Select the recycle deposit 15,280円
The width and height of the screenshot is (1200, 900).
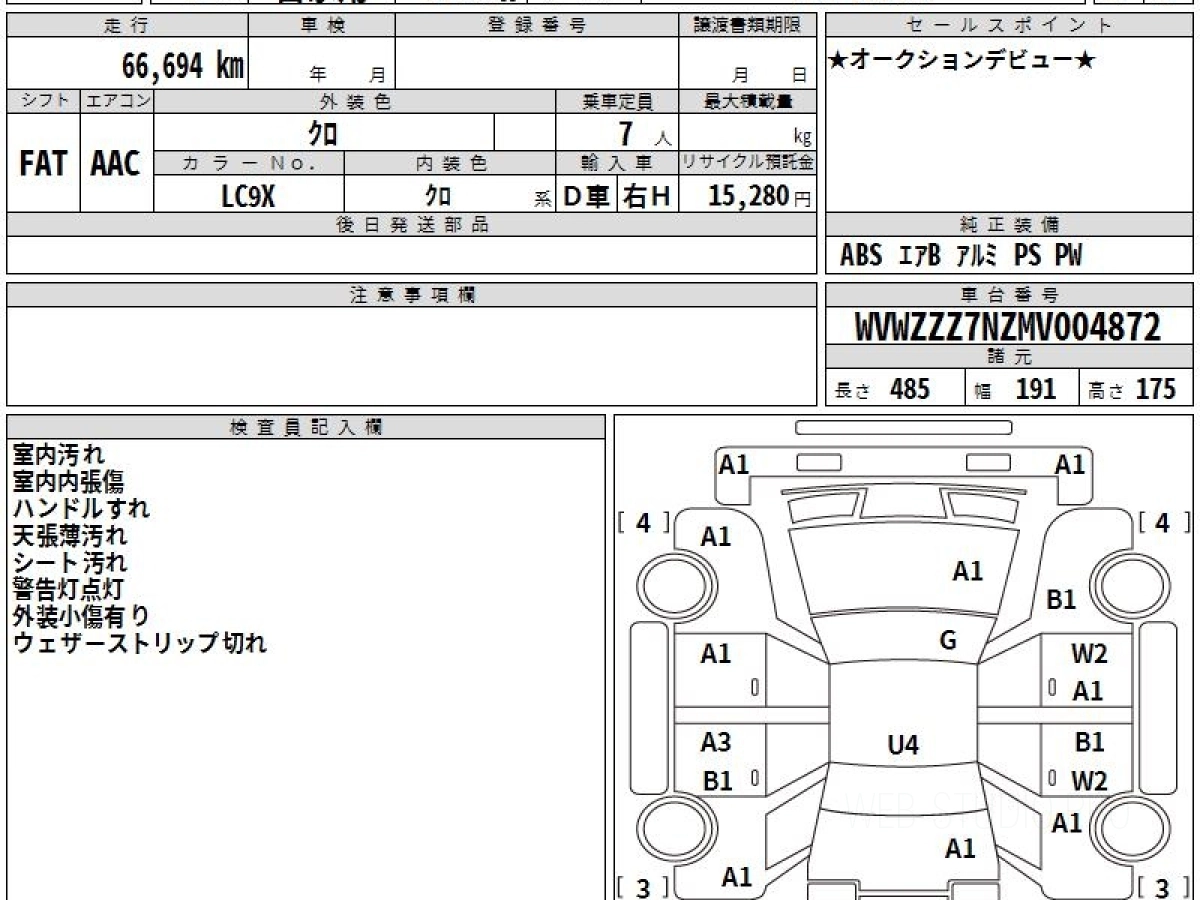[x=762, y=196]
